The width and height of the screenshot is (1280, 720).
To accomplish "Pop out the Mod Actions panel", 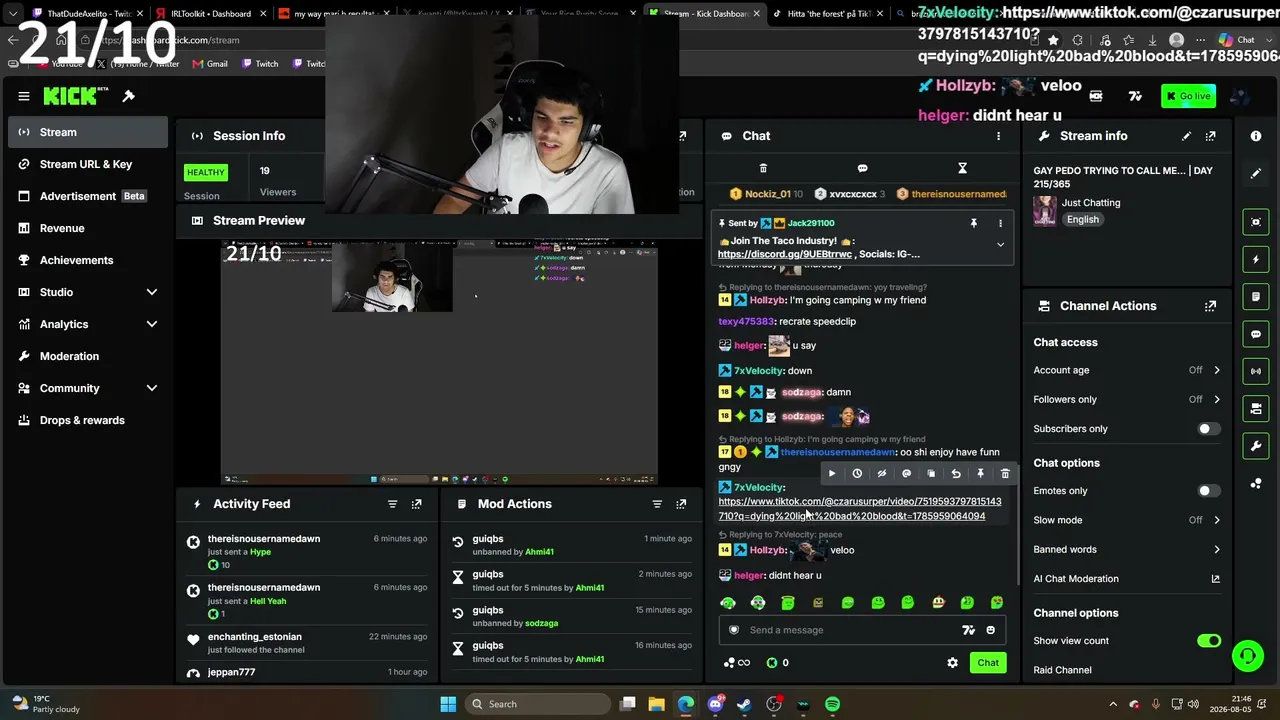I will pyautogui.click(x=681, y=504).
